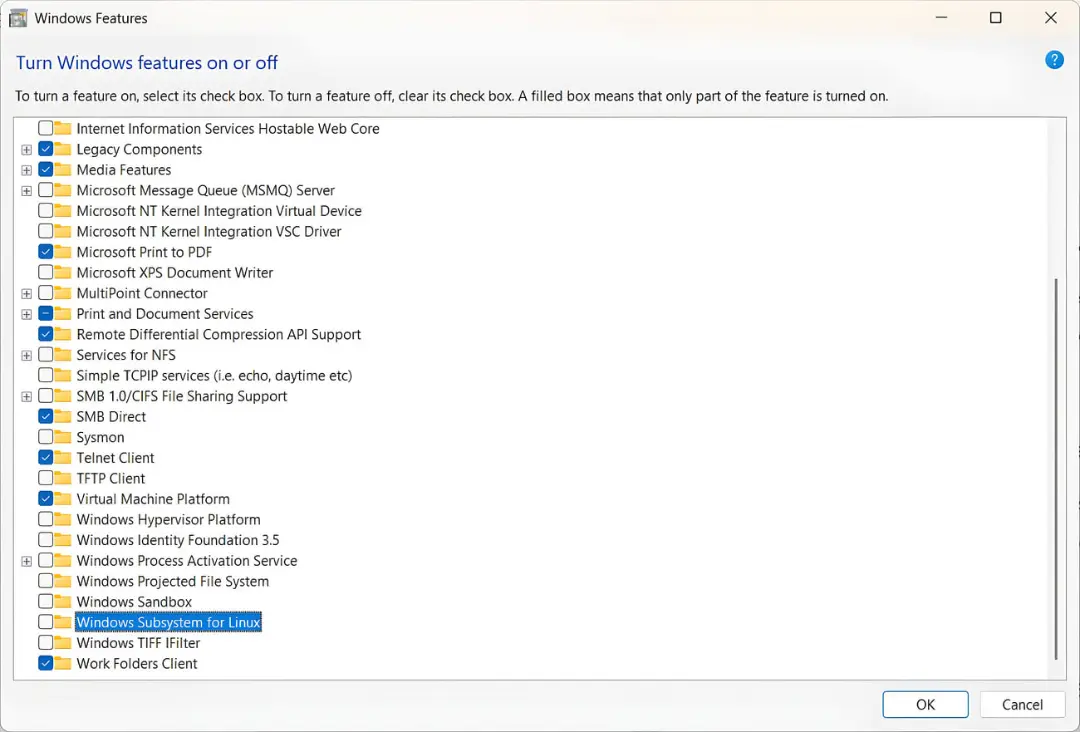
Task: Disable the Telnet Client checkbox
Action: click(45, 457)
